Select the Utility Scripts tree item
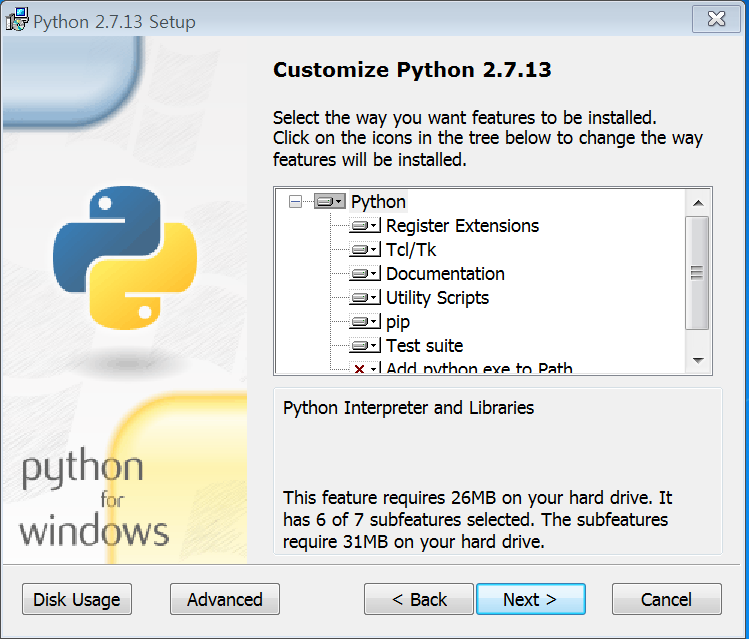The image size is (749, 639). (438, 298)
